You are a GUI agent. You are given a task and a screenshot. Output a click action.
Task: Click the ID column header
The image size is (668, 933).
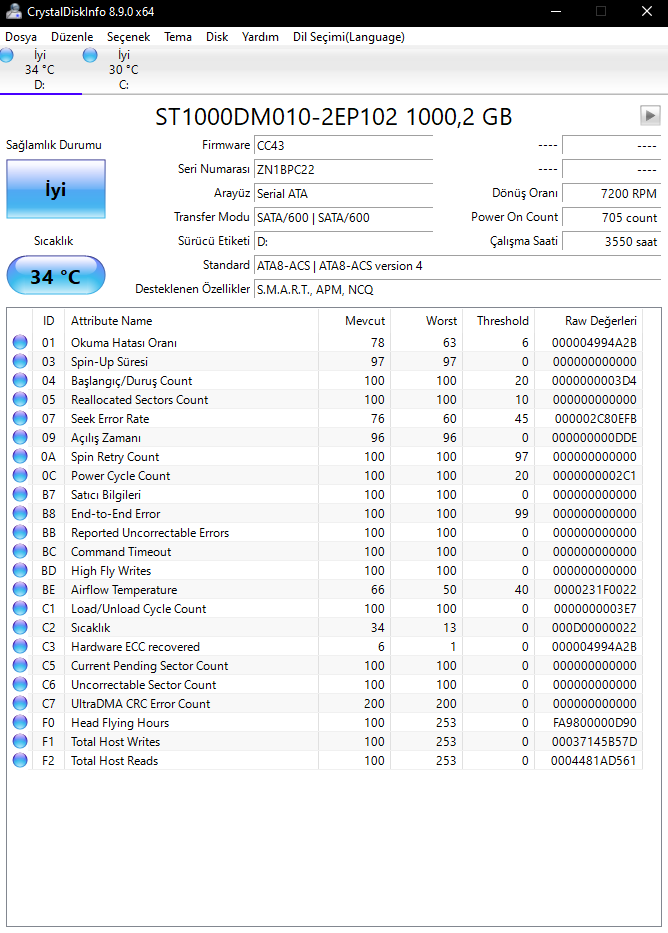tap(49, 321)
